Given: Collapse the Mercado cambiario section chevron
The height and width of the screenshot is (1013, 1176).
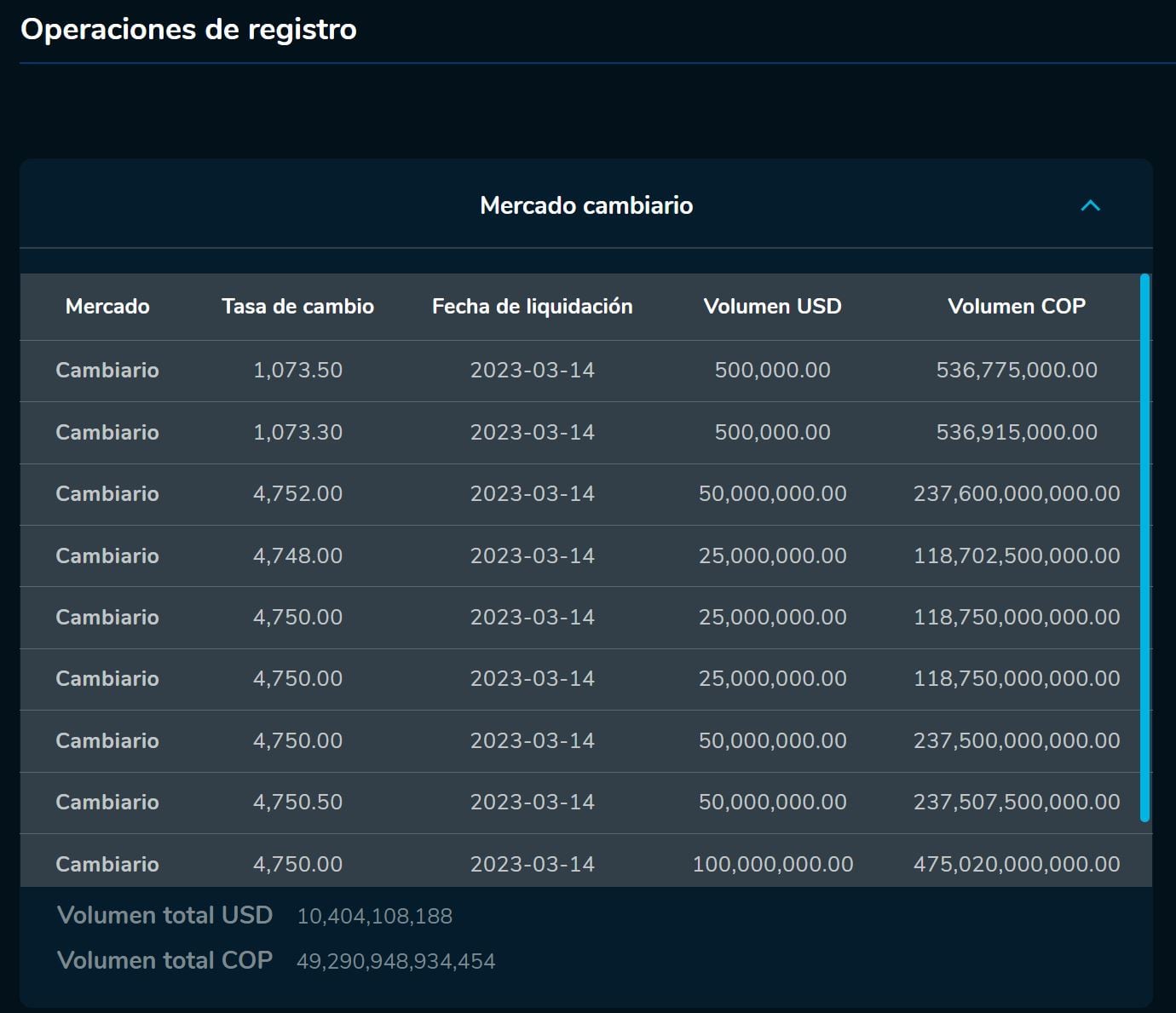Looking at the screenshot, I should click(1090, 205).
